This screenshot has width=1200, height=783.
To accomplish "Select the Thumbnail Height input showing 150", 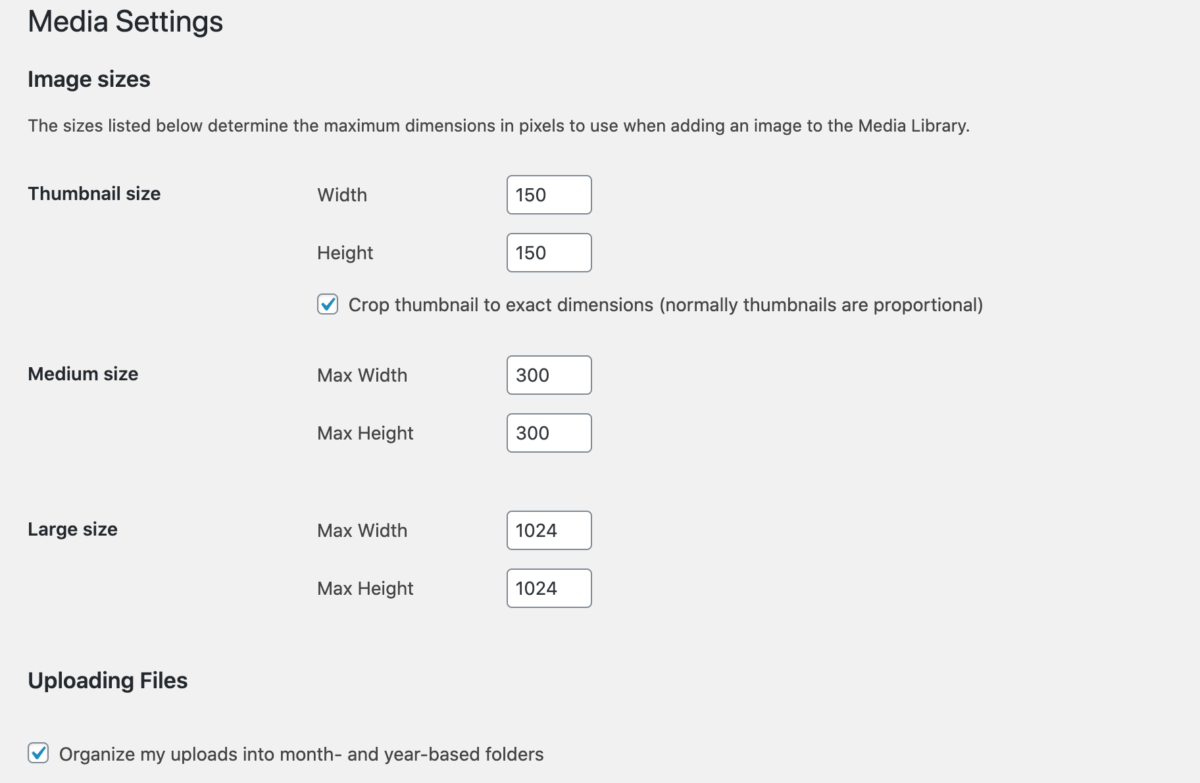I will [548, 252].
